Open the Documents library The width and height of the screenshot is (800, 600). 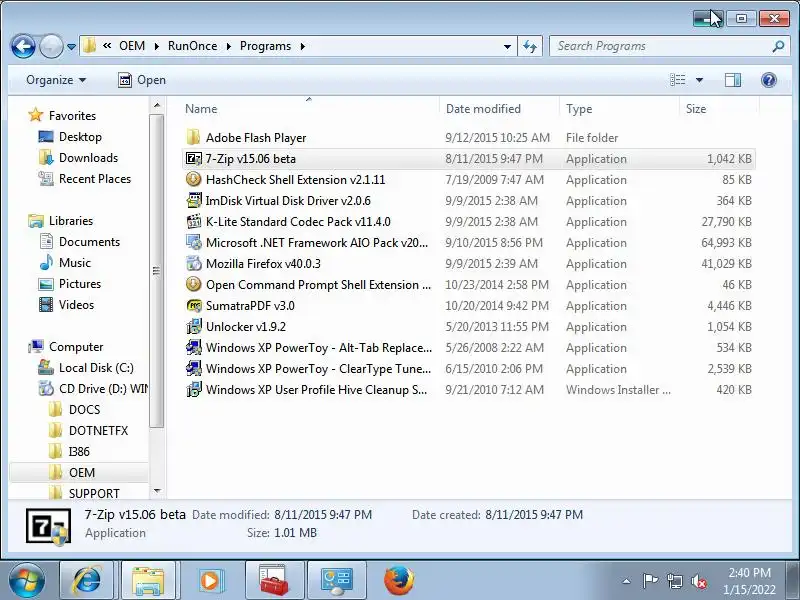tap(89, 241)
